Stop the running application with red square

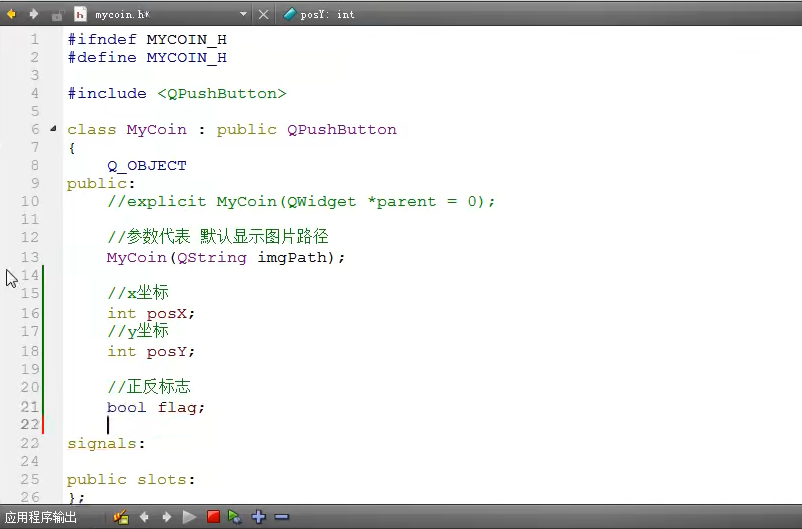click(213, 517)
